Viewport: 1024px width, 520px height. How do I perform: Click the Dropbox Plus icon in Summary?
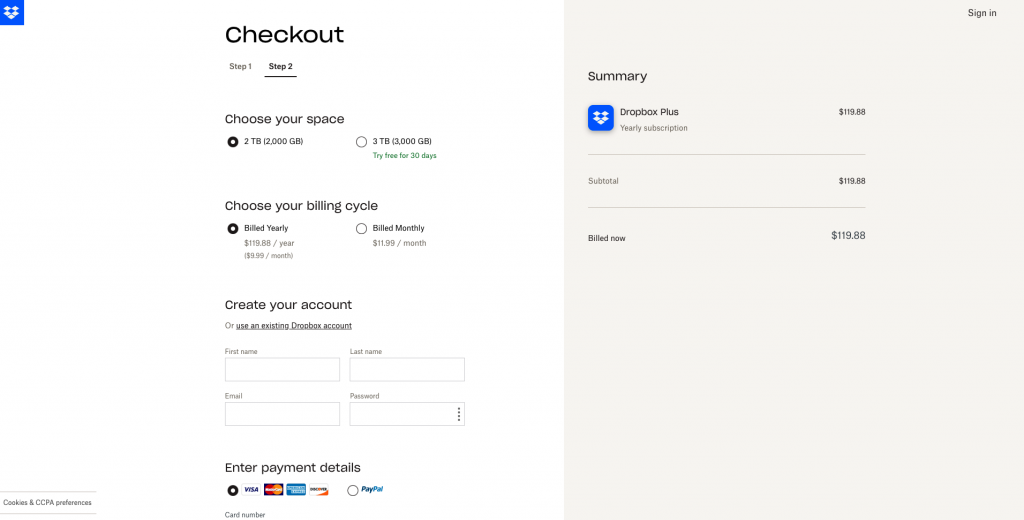(600, 118)
